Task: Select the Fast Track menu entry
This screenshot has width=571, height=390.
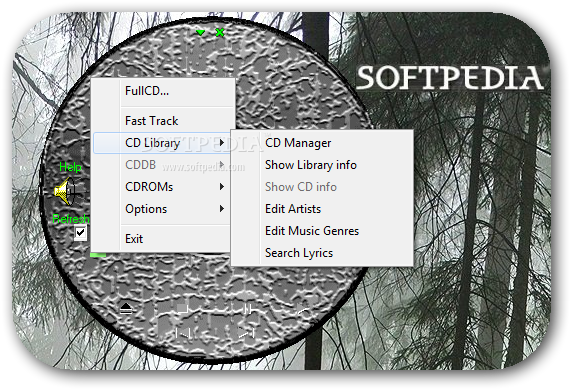Action: tap(162, 121)
